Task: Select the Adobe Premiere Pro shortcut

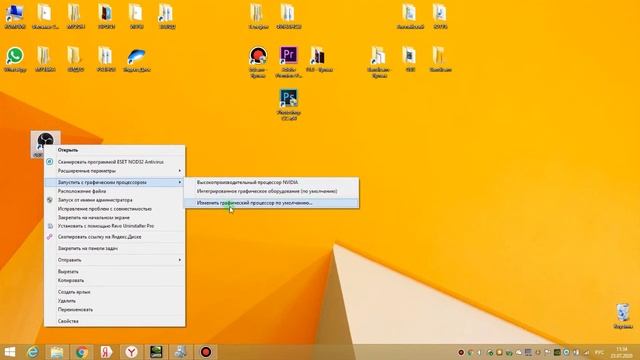Action: pyautogui.click(x=289, y=62)
